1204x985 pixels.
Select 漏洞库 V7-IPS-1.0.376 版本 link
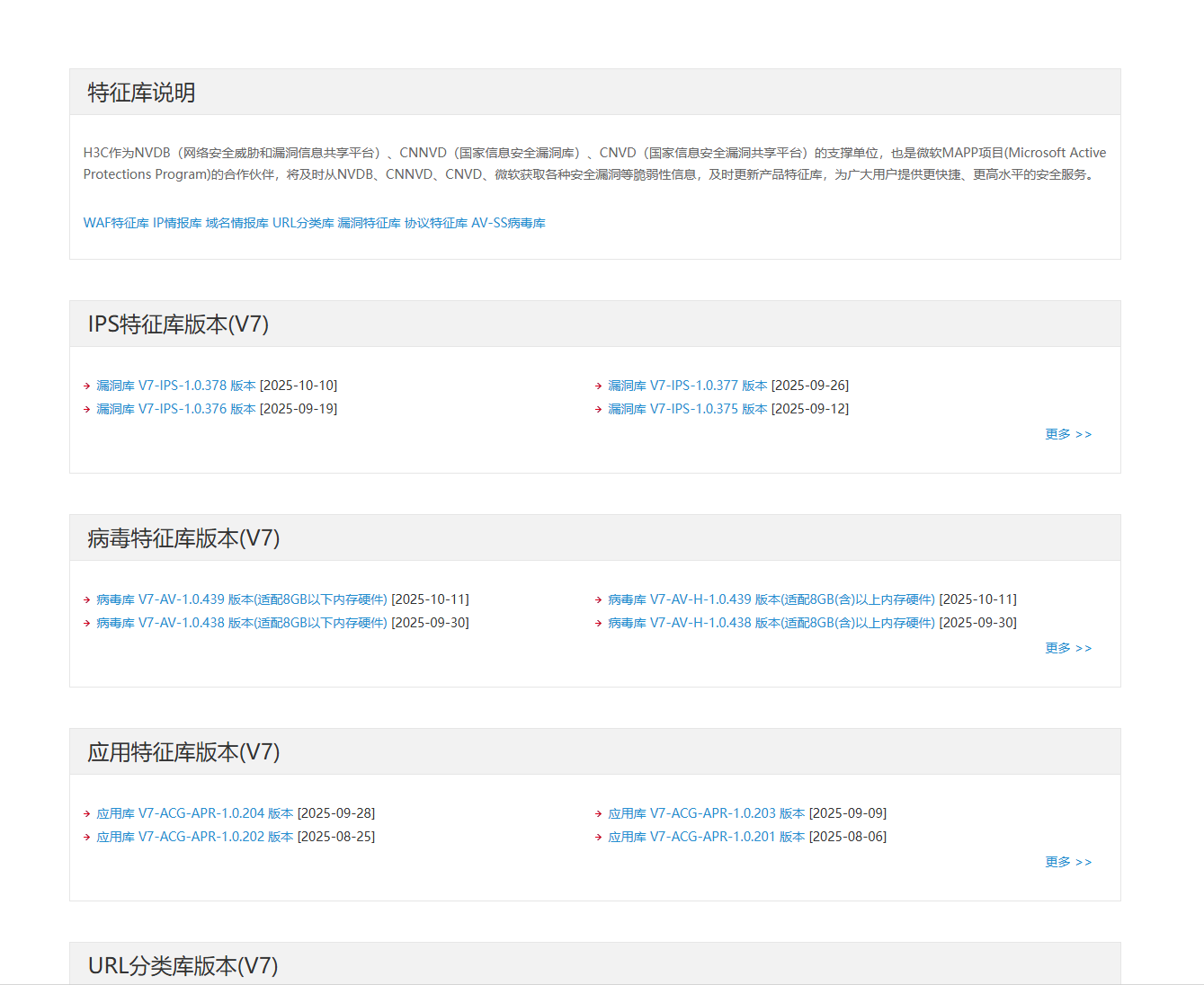(176, 409)
